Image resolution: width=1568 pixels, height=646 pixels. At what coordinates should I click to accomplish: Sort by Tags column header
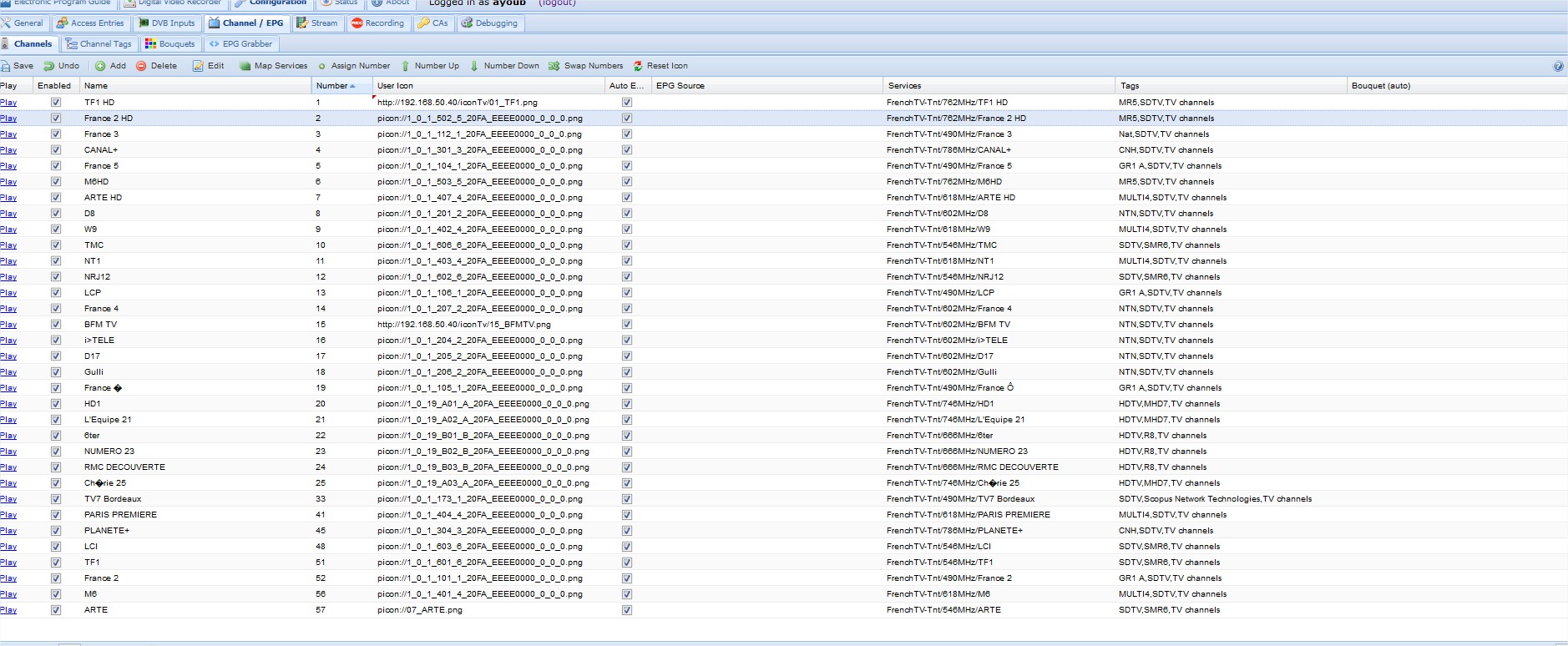click(x=1232, y=86)
